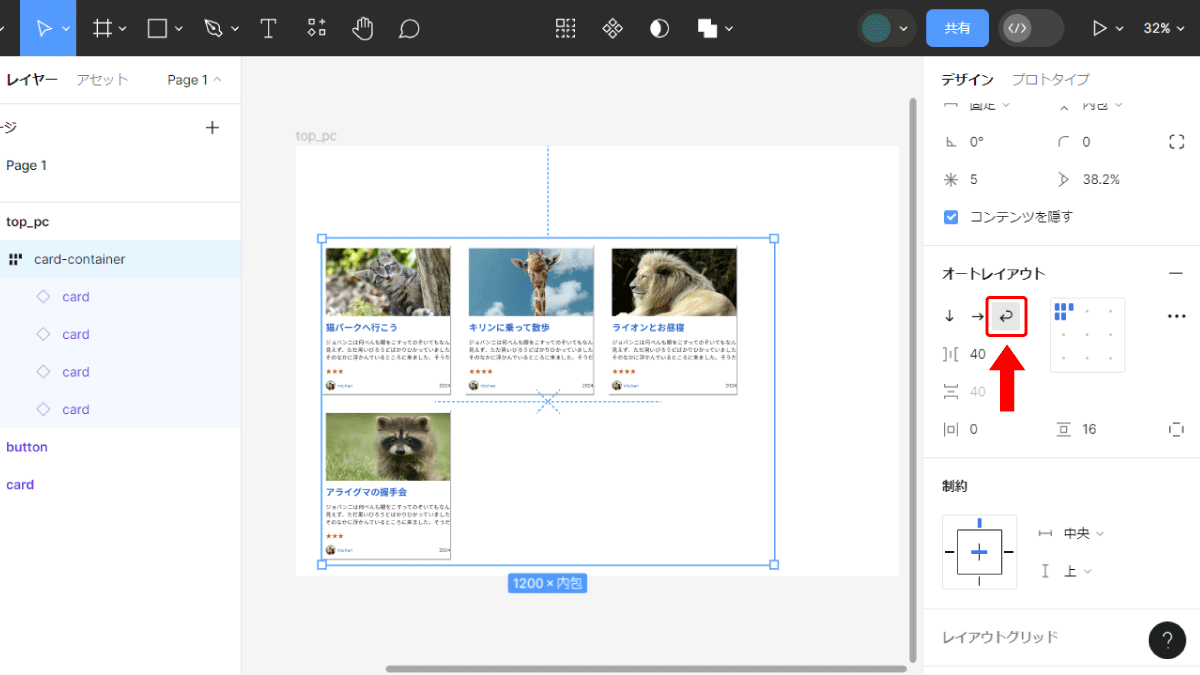Select the Pen tool
The height and width of the screenshot is (675, 1200).
tap(212, 28)
